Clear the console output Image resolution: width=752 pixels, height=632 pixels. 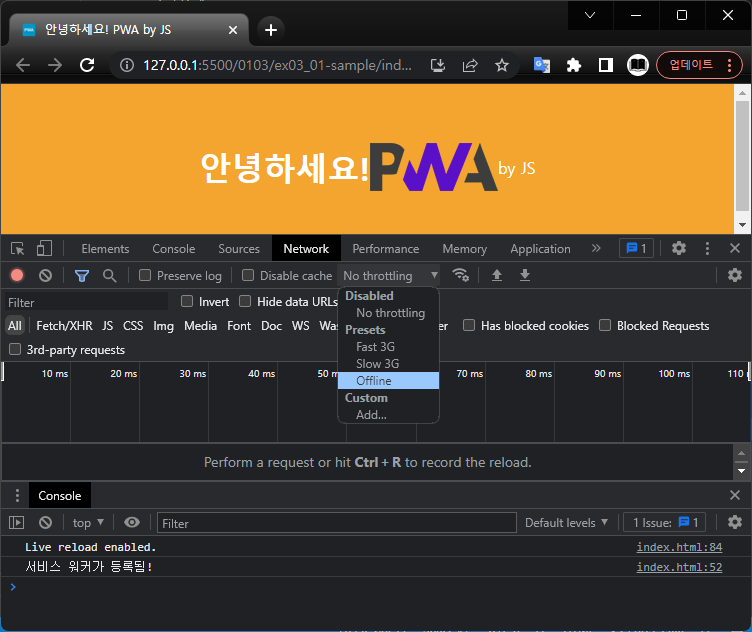[x=46, y=522]
